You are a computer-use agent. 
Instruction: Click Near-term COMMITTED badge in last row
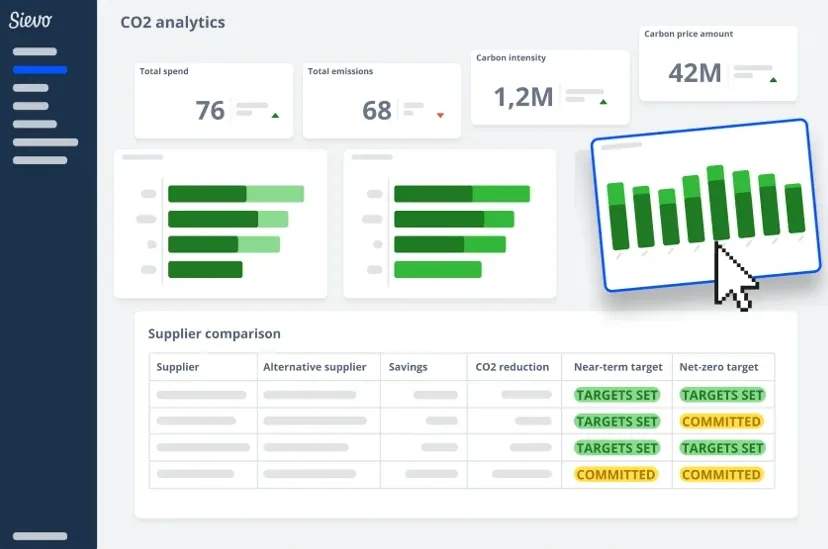click(x=616, y=475)
